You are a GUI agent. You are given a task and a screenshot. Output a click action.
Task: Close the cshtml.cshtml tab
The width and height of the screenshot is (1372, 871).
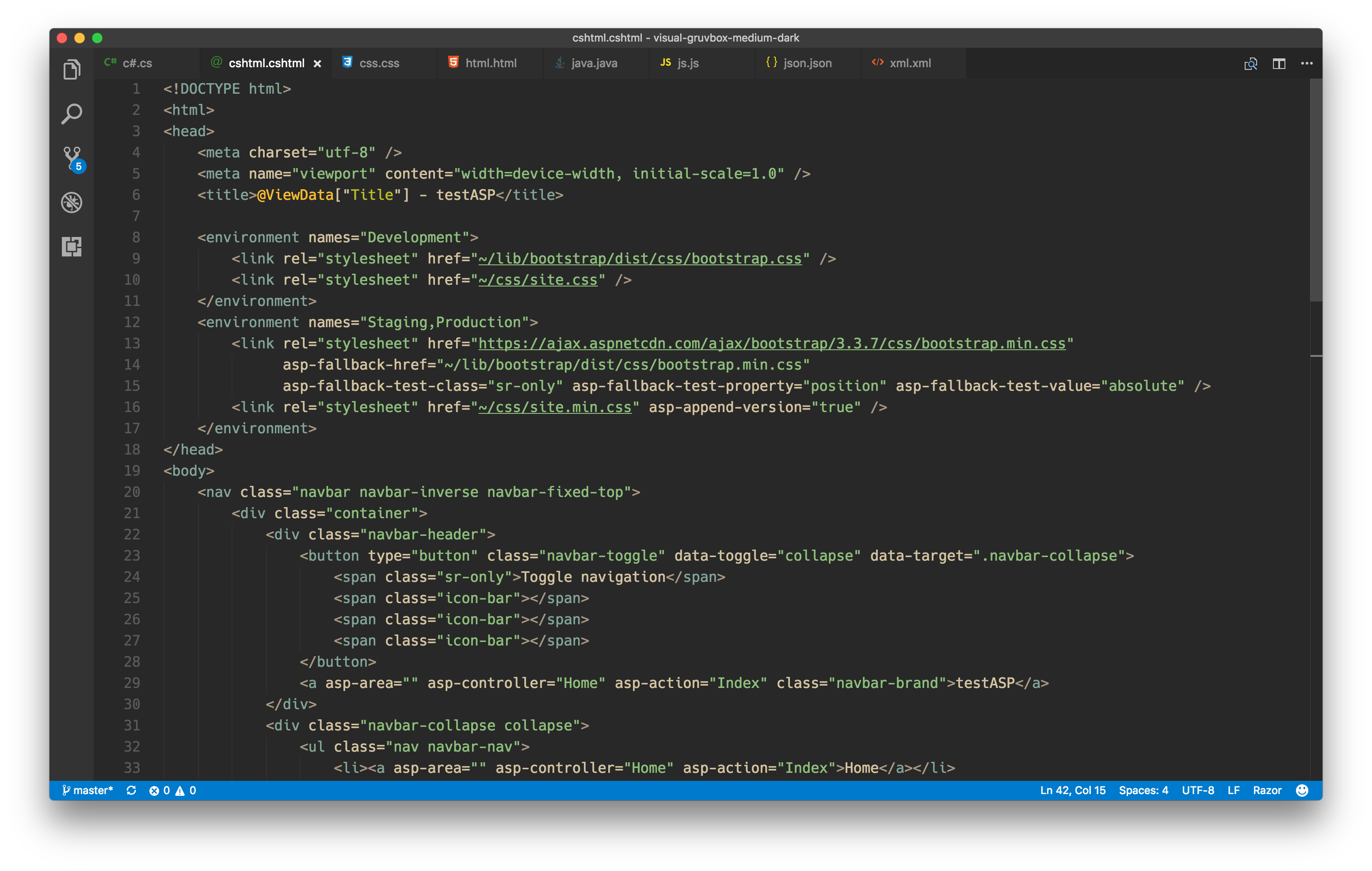pyautogui.click(x=317, y=64)
